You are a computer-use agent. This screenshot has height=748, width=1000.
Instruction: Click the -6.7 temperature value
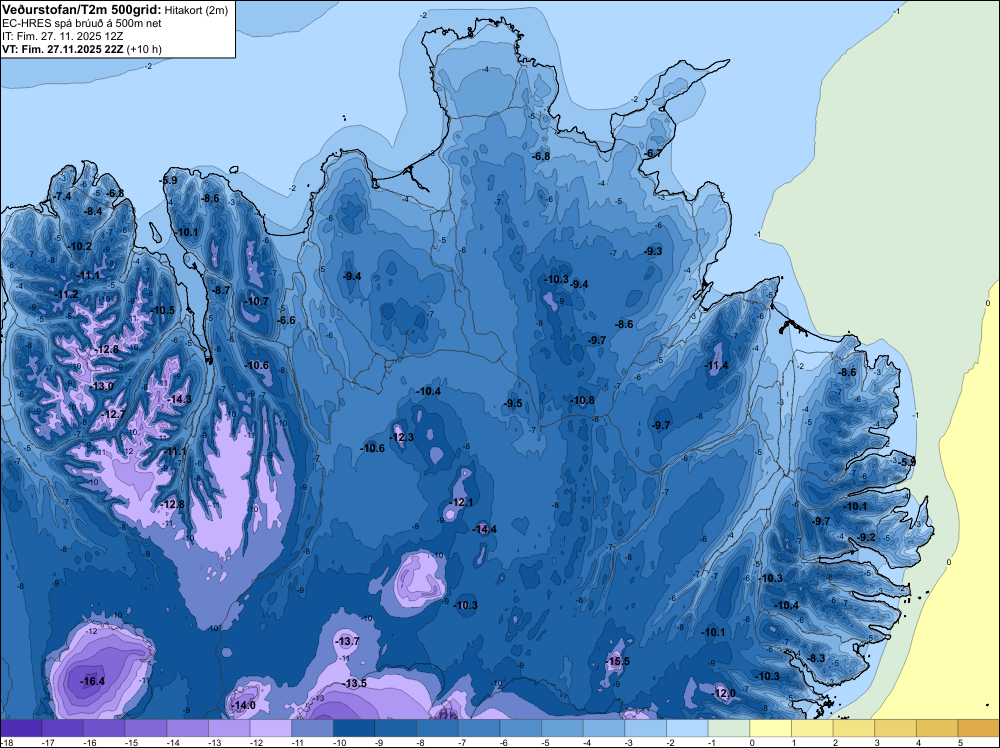652,154
